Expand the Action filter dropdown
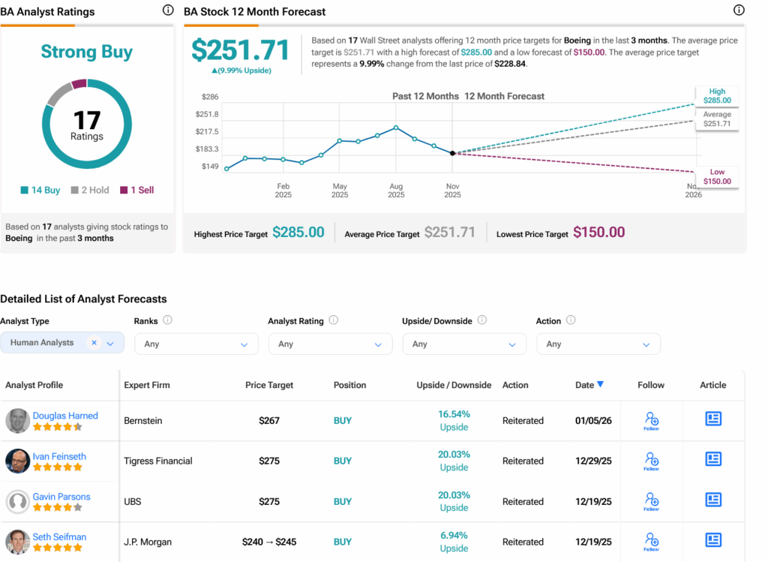Viewport: 768px width, 562px height. (598, 344)
